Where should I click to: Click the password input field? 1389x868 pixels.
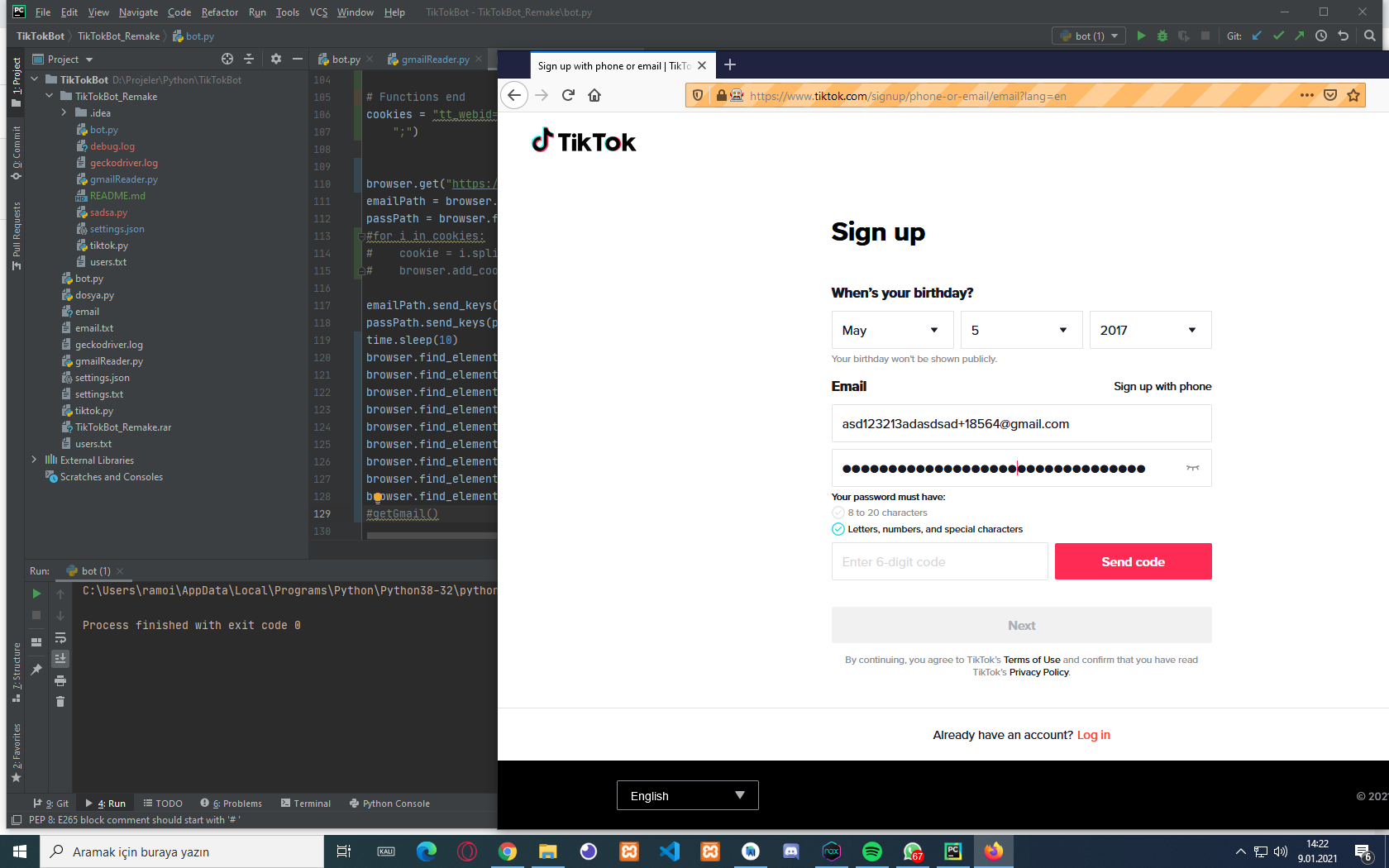[x=1022, y=468]
